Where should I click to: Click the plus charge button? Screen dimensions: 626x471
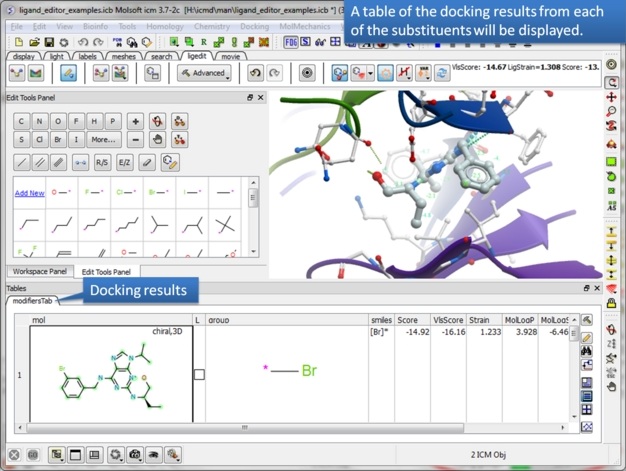(x=136, y=121)
